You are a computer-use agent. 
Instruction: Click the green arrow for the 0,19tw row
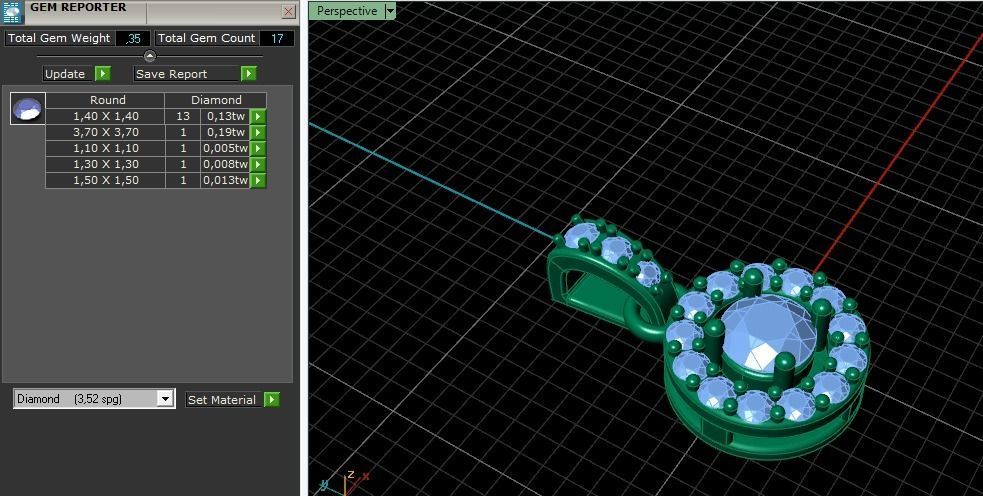tap(258, 132)
